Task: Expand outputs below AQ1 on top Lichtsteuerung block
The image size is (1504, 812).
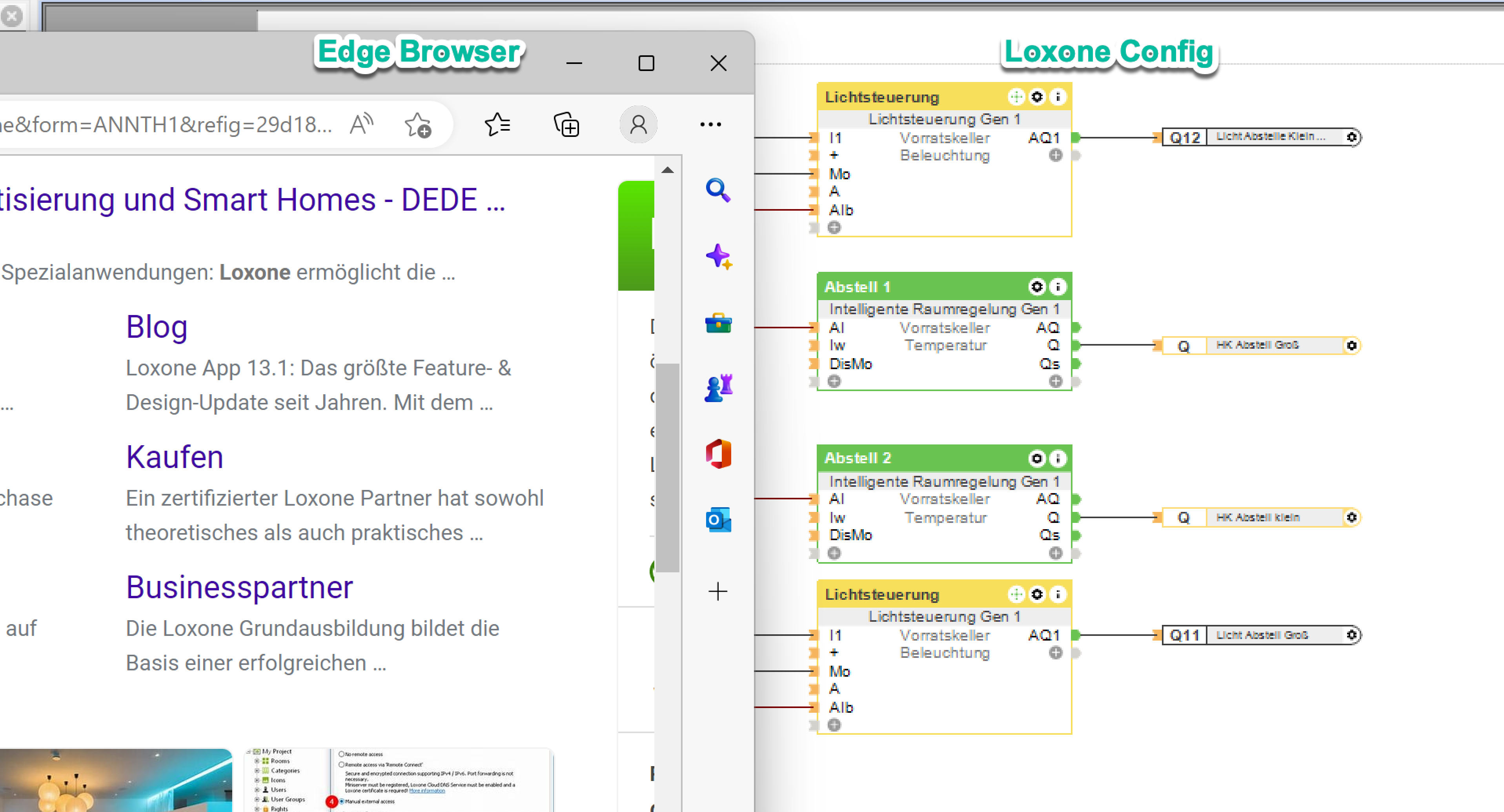Action: (1056, 155)
